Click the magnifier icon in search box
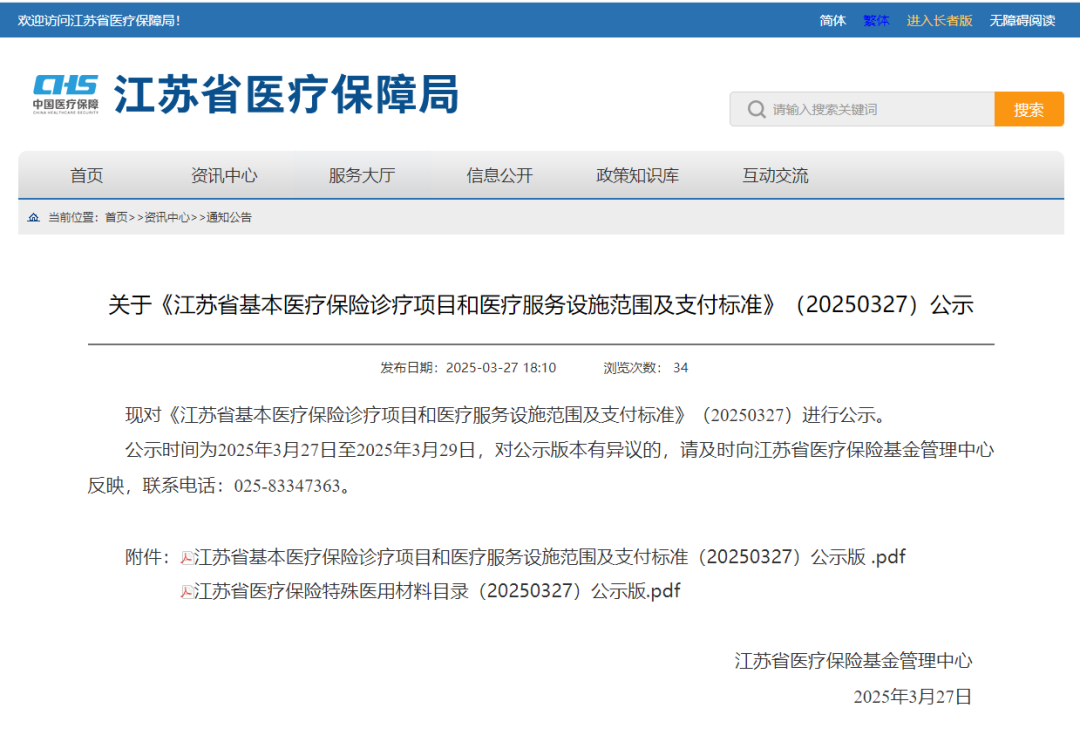The height and width of the screenshot is (742, 1080). click(x=756, y=110)
